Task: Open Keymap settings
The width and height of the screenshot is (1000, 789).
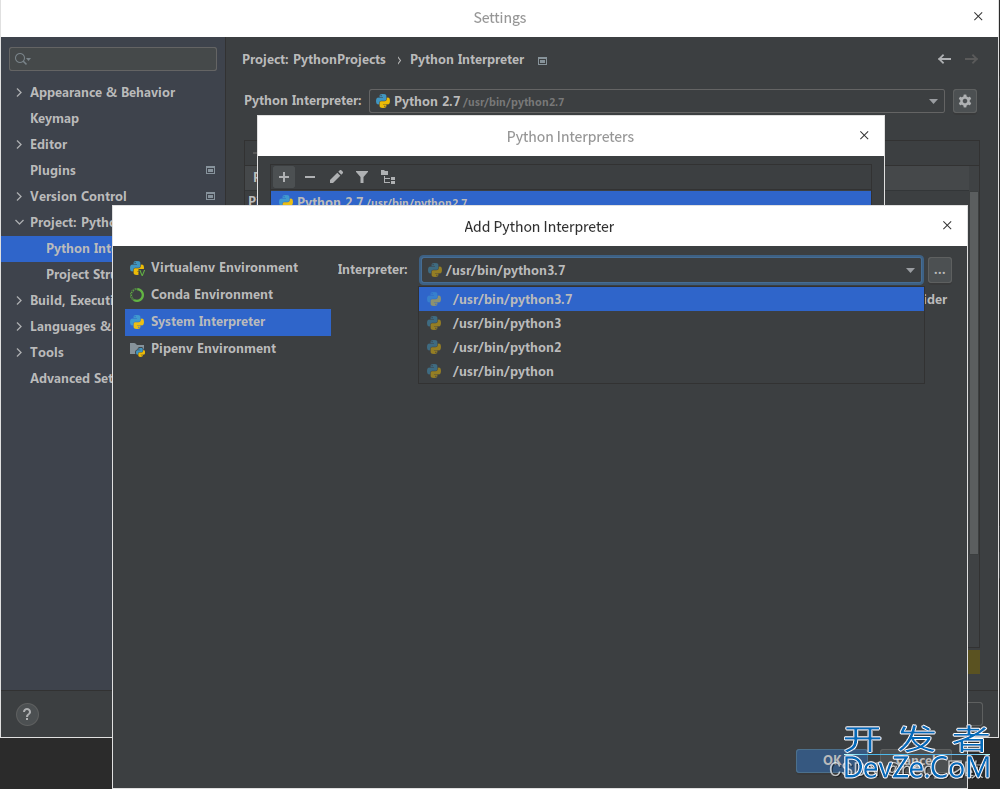Action: click(x=54, y=119)
